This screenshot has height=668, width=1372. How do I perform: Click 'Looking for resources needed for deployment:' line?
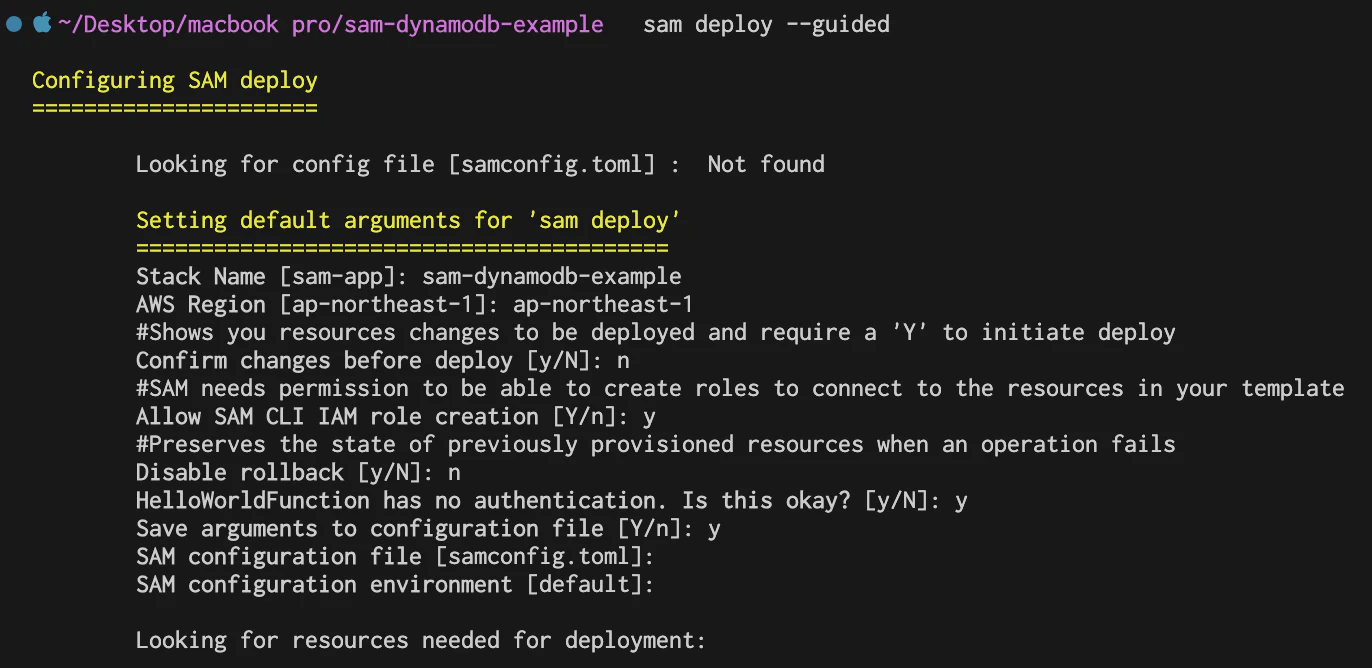[421, 640]
